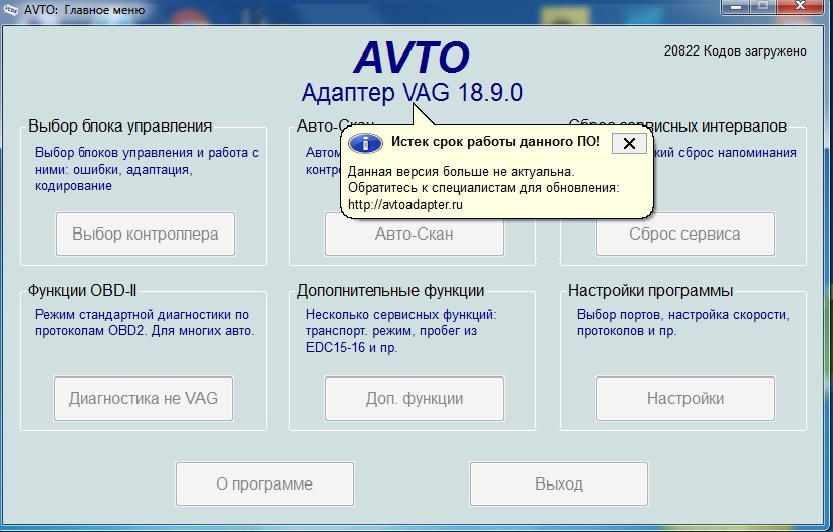Show the О программе dialog
833x532 pixels.
click(265, 484)
